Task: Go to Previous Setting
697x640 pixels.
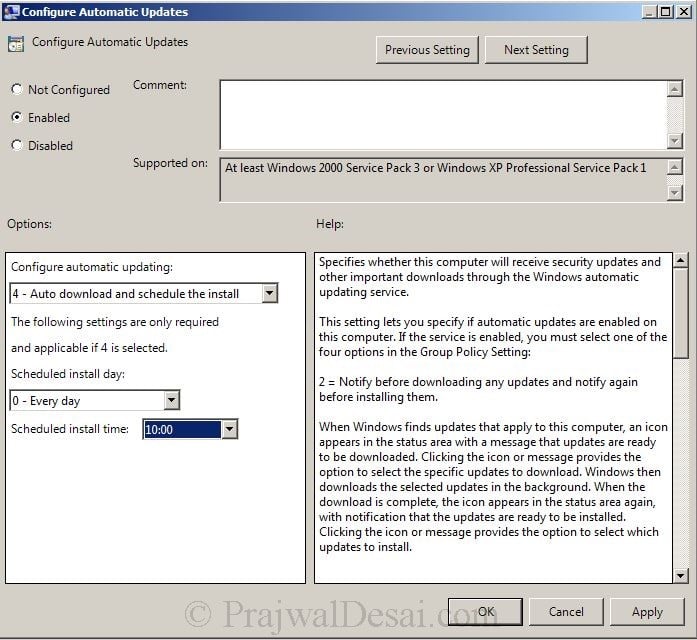Action: tap(427, 50)
